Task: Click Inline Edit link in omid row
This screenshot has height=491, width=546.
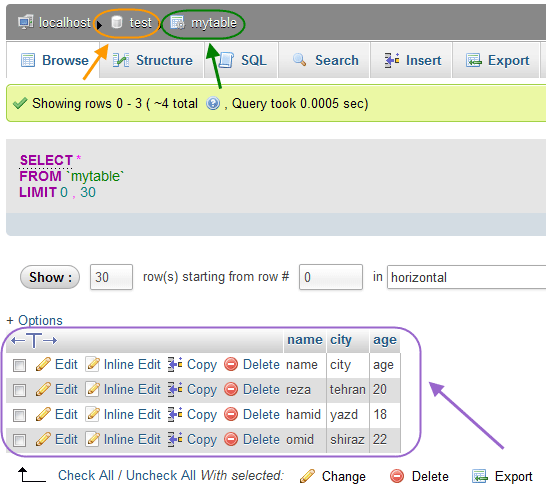Action: [132, 439]
